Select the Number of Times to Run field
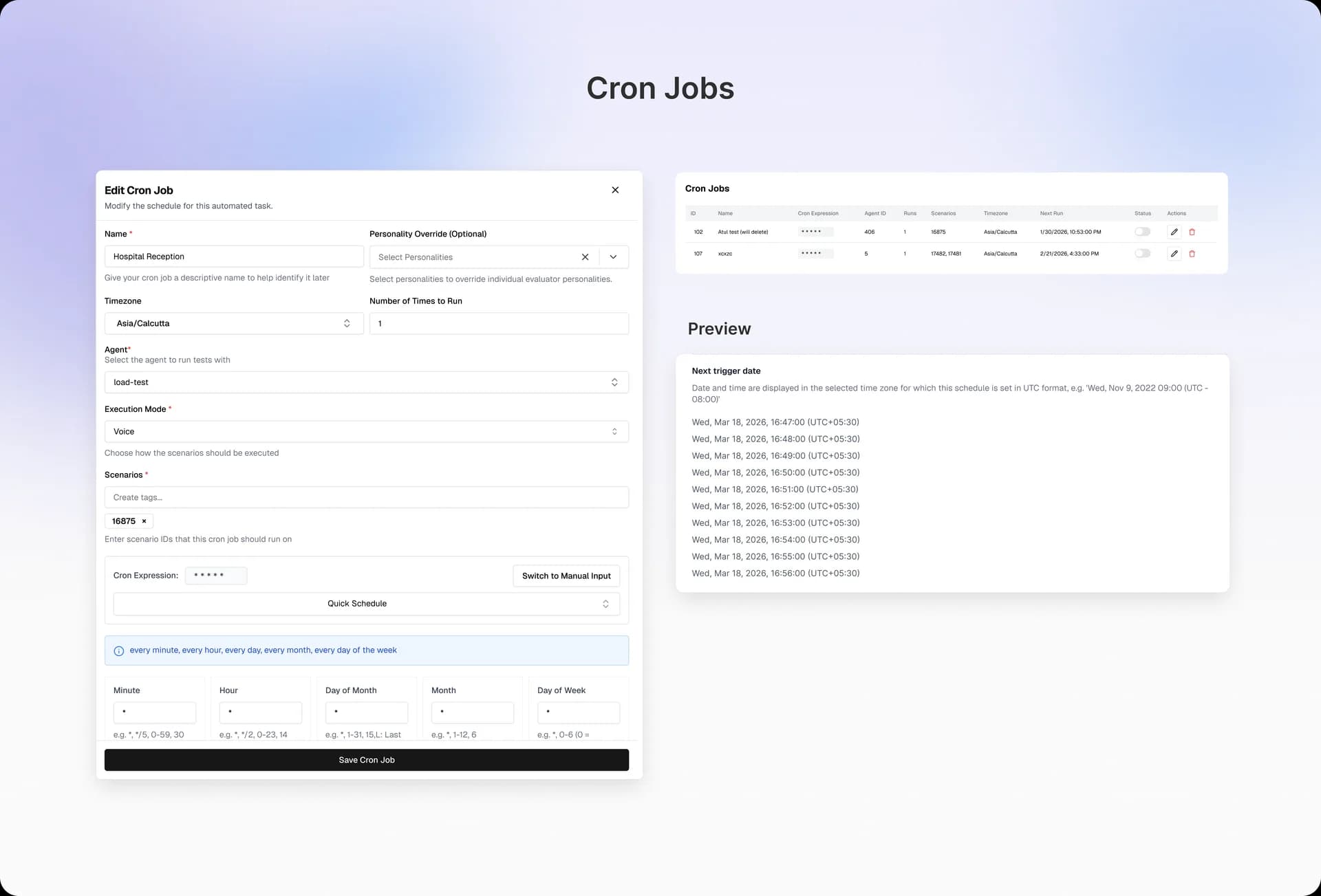This screenshot has width=1321, height=896. (x=498, y=323)
